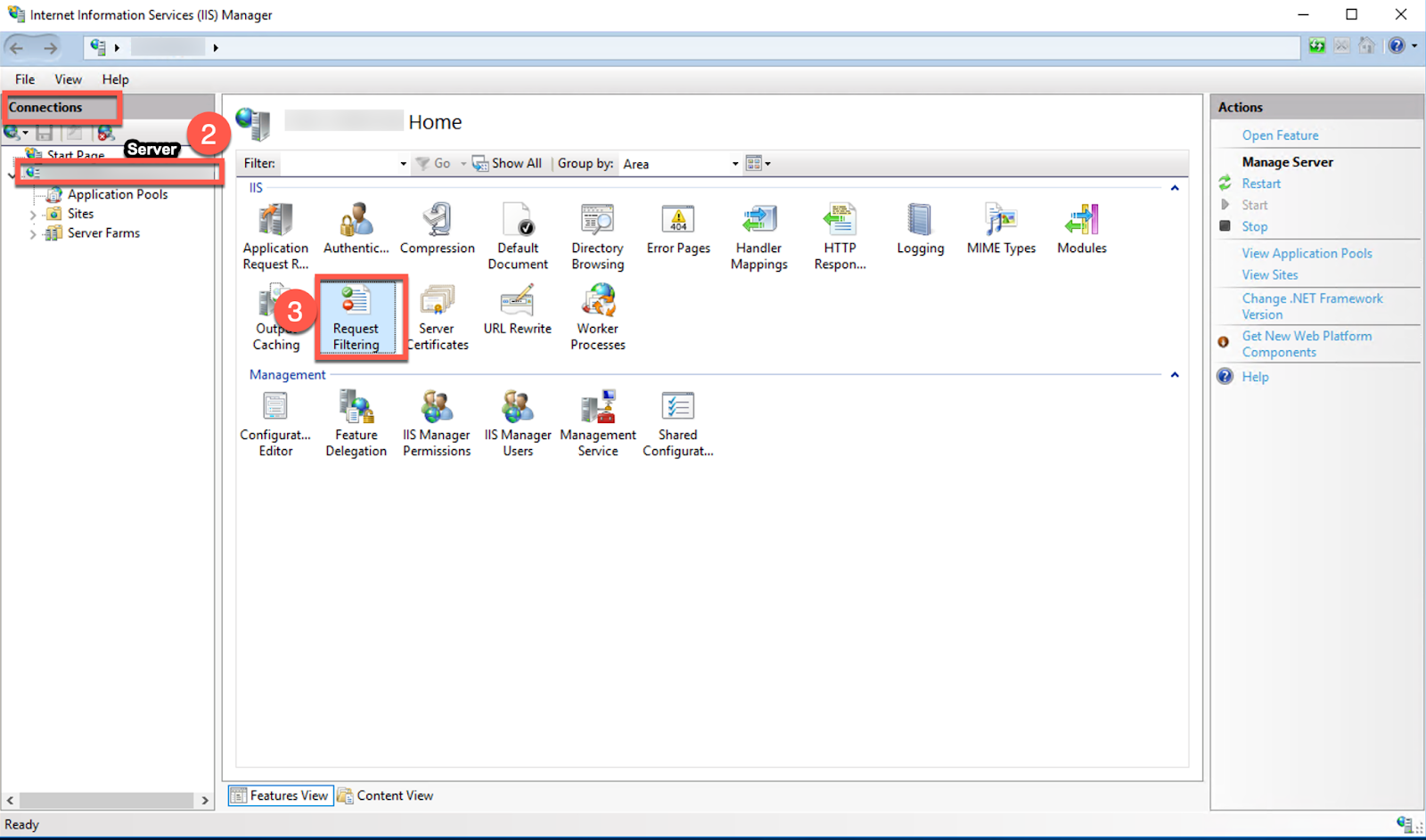Click Stop under Manage Server
The image size is (1426, 840).
pyautogui.click(x=1255, y=226)
